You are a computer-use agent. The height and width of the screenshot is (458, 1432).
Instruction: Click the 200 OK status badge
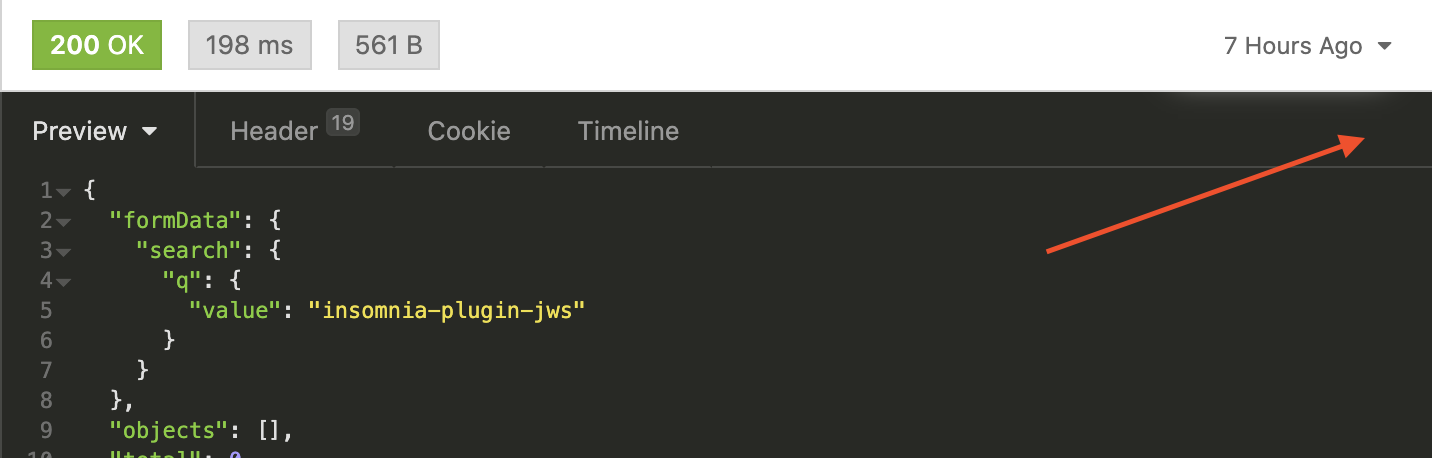(97, 45)
